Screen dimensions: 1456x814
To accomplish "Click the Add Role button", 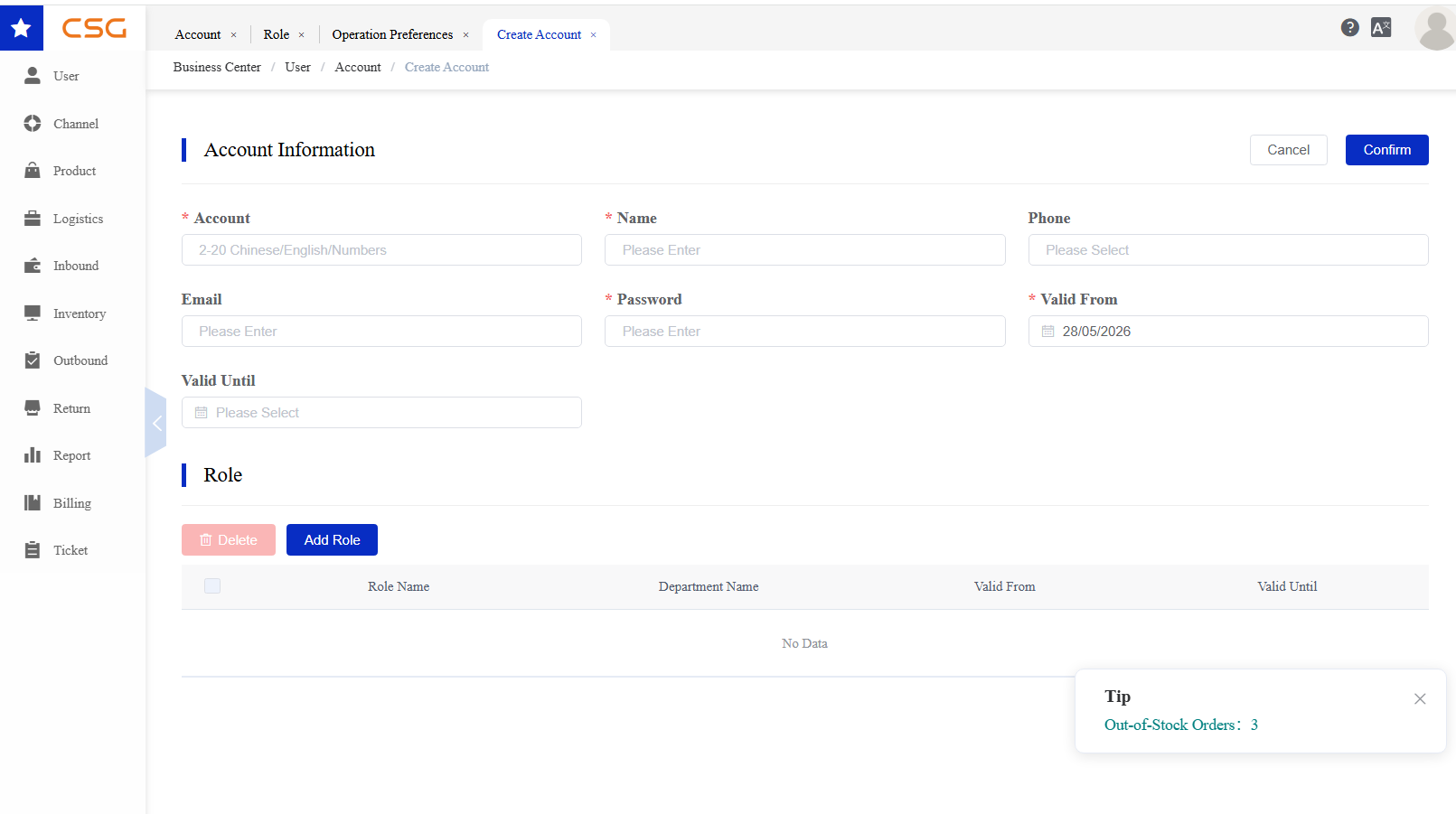I will coord(332,540).
